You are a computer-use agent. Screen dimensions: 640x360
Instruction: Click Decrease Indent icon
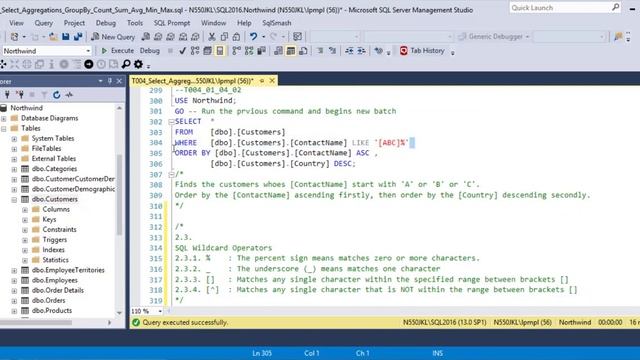349,51
